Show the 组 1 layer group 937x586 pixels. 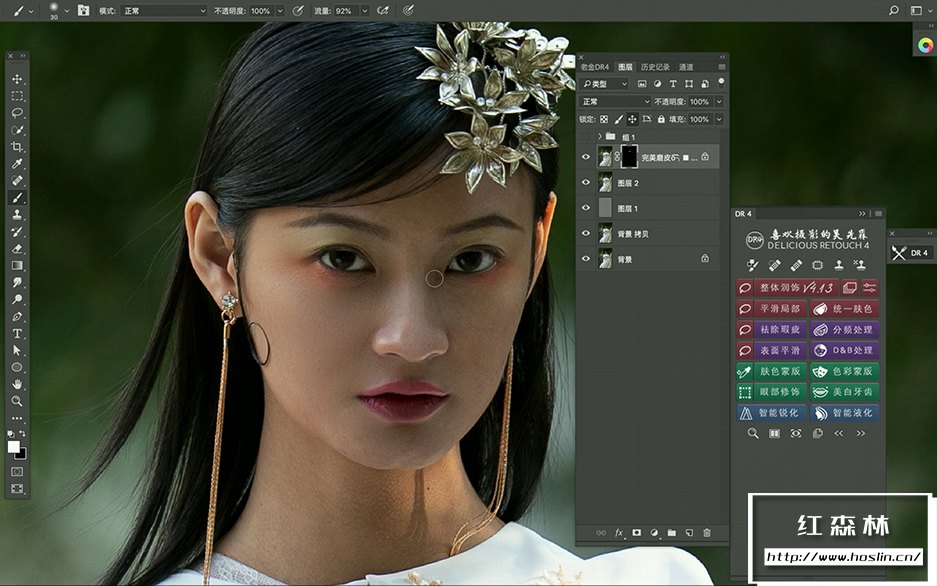click(586, 136)
